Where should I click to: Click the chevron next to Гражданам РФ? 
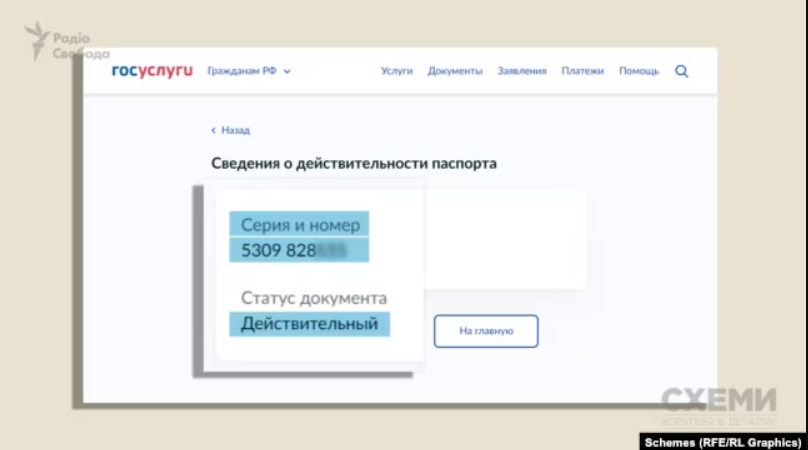point(287,72)
